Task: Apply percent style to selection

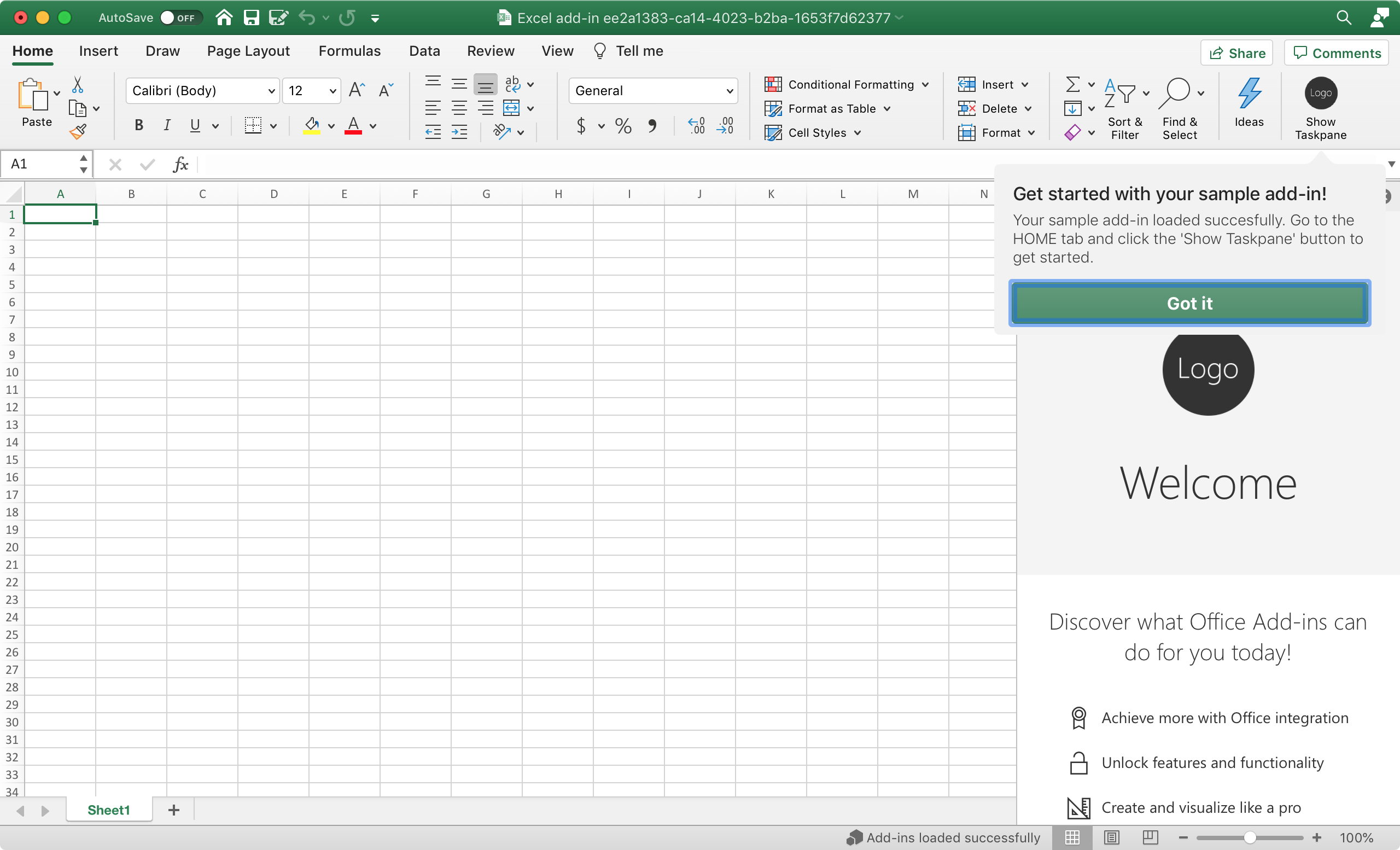Action: (x=622, y=126)
